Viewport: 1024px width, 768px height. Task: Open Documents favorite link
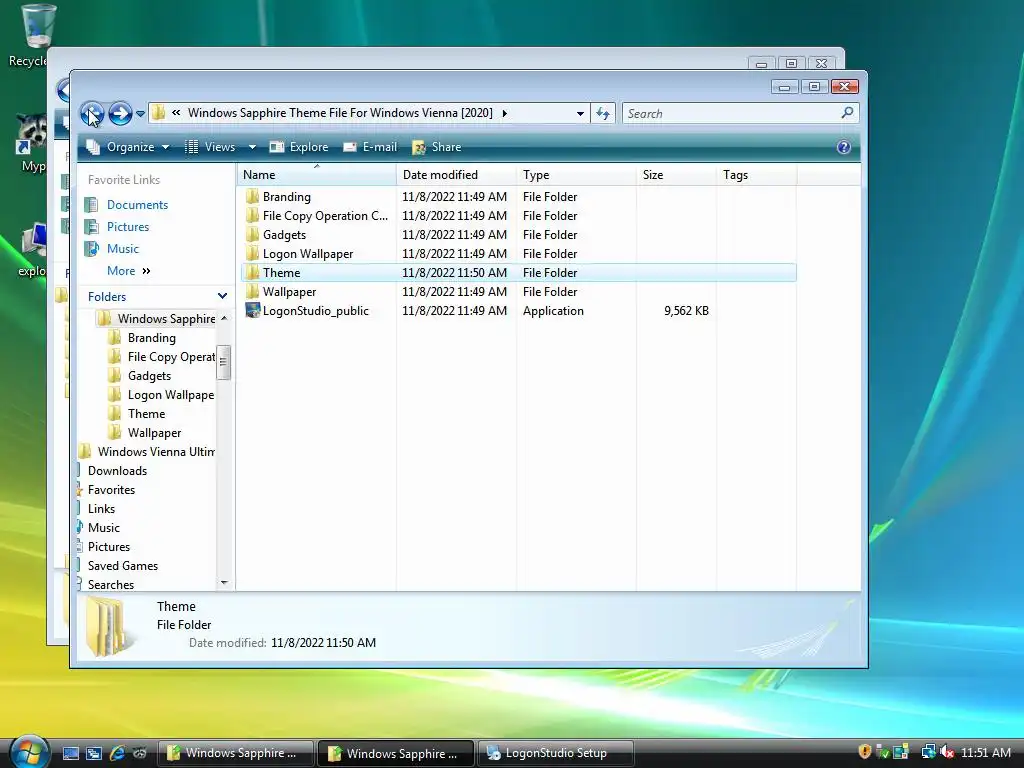(x=137, y=205)
